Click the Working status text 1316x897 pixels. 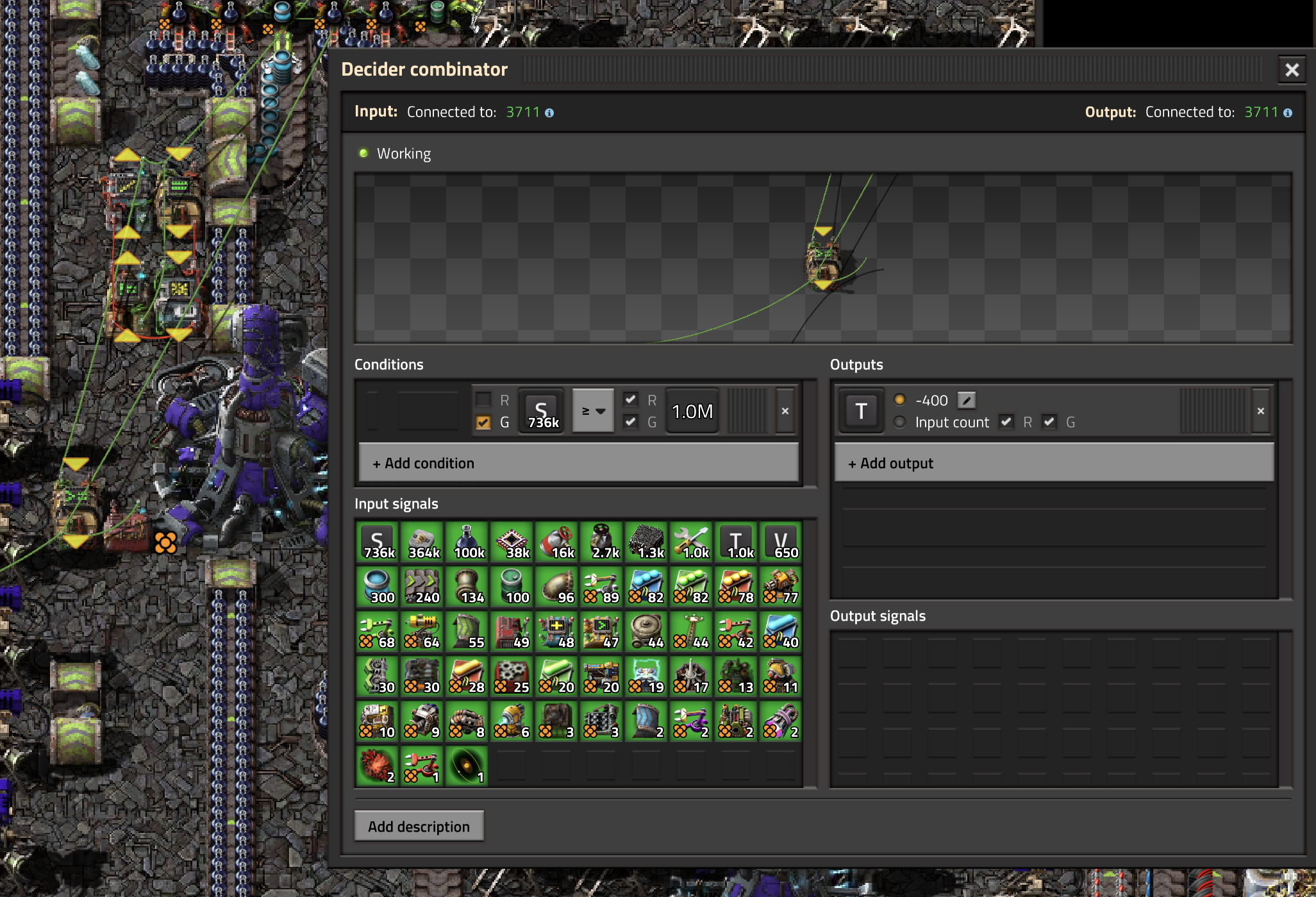tap(404, 154)
